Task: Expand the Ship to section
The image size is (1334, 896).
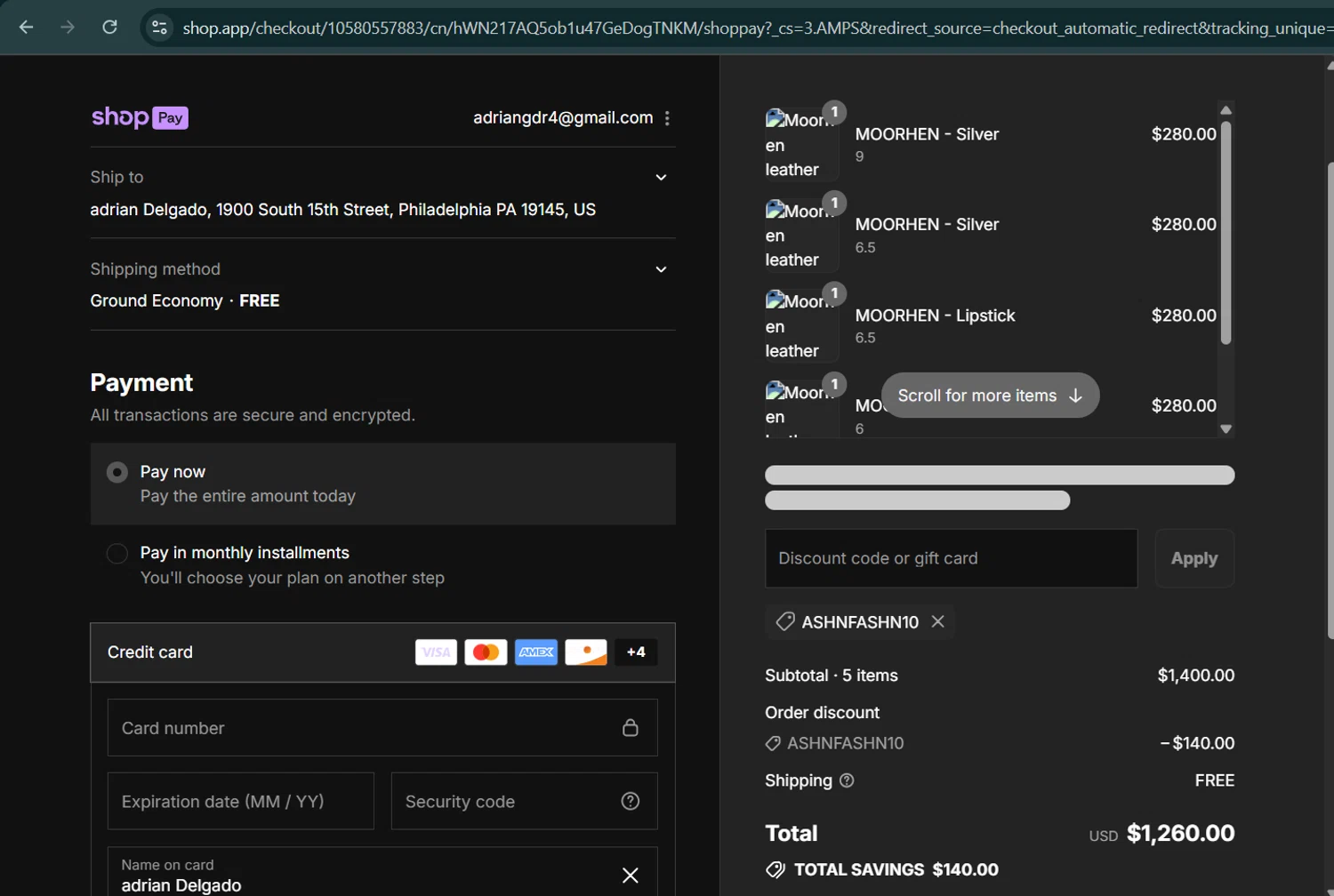Action: click(661, 178)
